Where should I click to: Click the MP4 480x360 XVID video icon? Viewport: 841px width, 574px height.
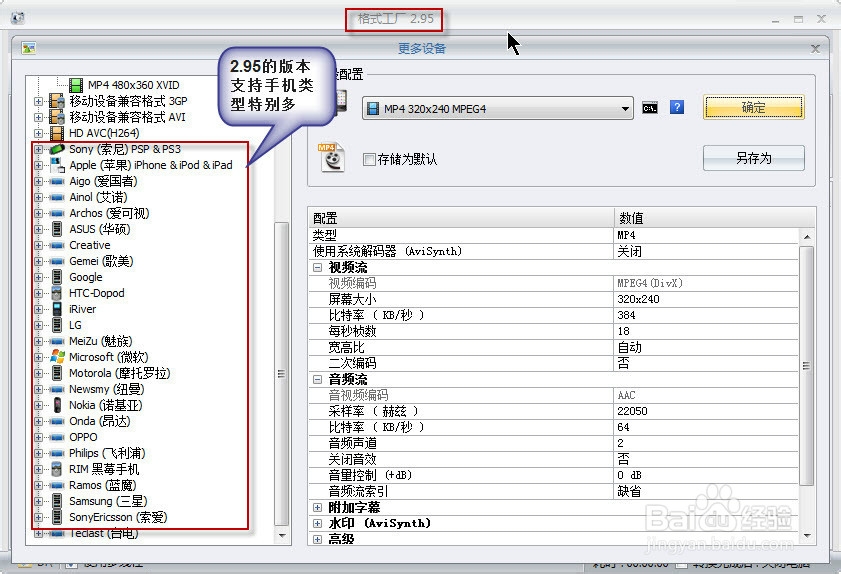tap(76, 85)
